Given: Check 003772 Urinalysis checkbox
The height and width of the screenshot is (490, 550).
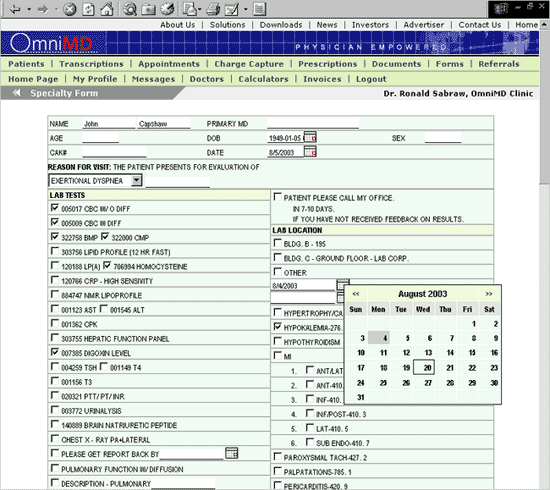Looking at the screenshot, I should click(x=55, y=409).
